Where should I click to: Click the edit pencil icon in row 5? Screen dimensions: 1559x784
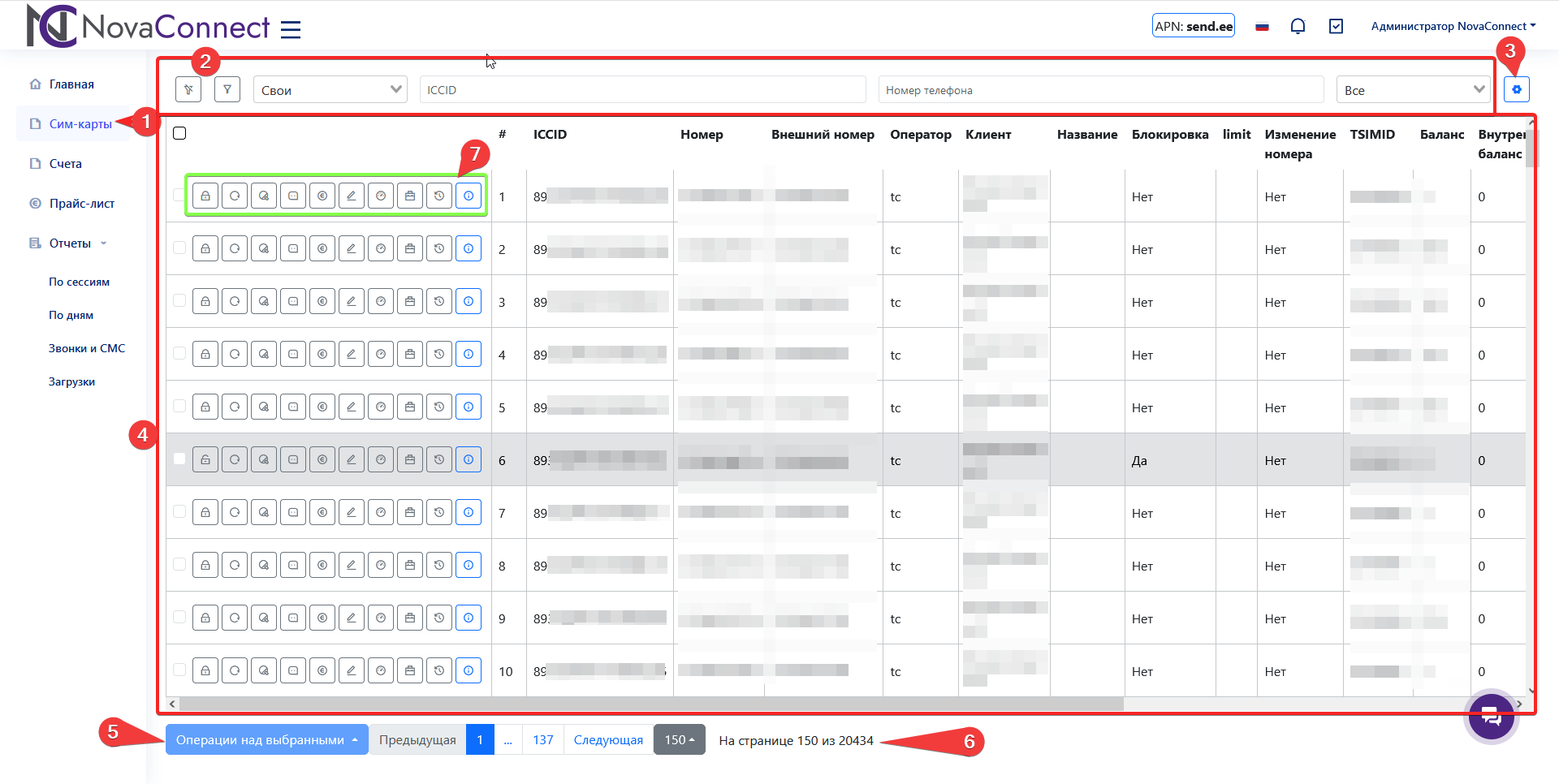[x=352, y=407]
